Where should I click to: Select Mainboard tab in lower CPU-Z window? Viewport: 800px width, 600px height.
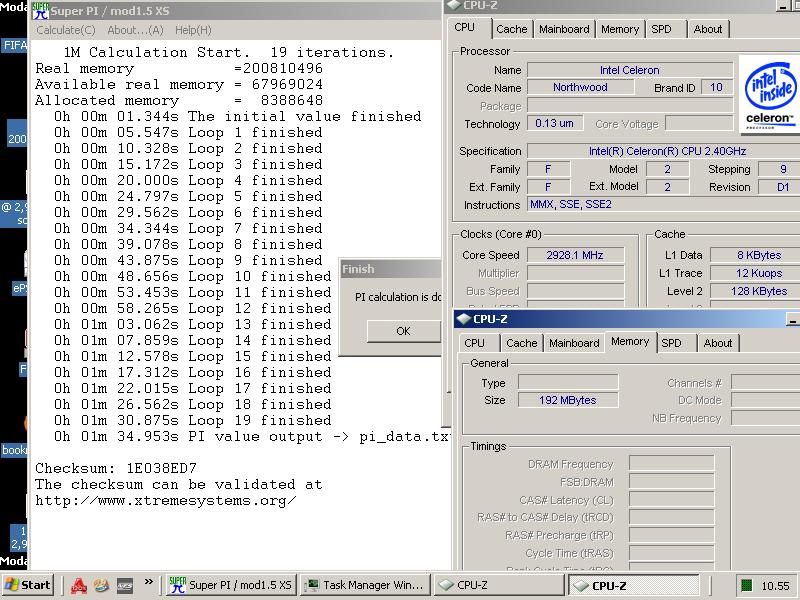(x=574, y=343)
